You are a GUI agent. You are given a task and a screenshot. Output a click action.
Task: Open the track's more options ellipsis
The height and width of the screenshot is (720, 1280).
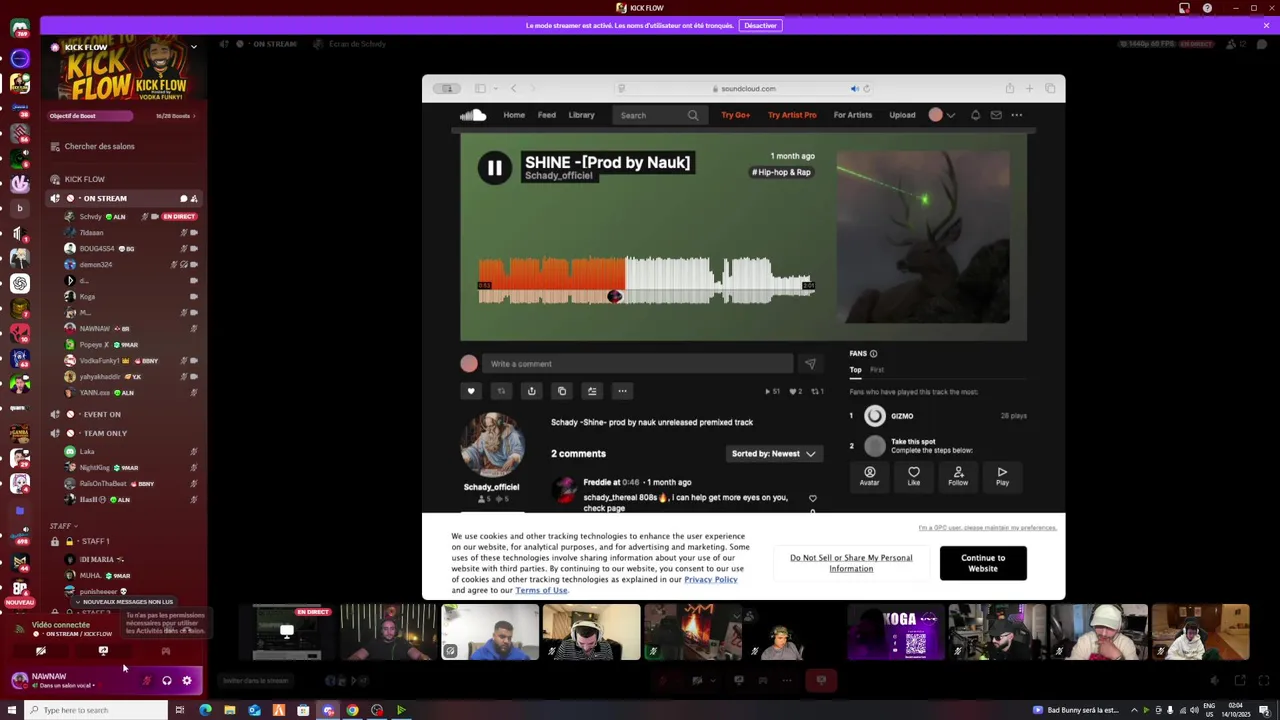click(x=622, y=391)
